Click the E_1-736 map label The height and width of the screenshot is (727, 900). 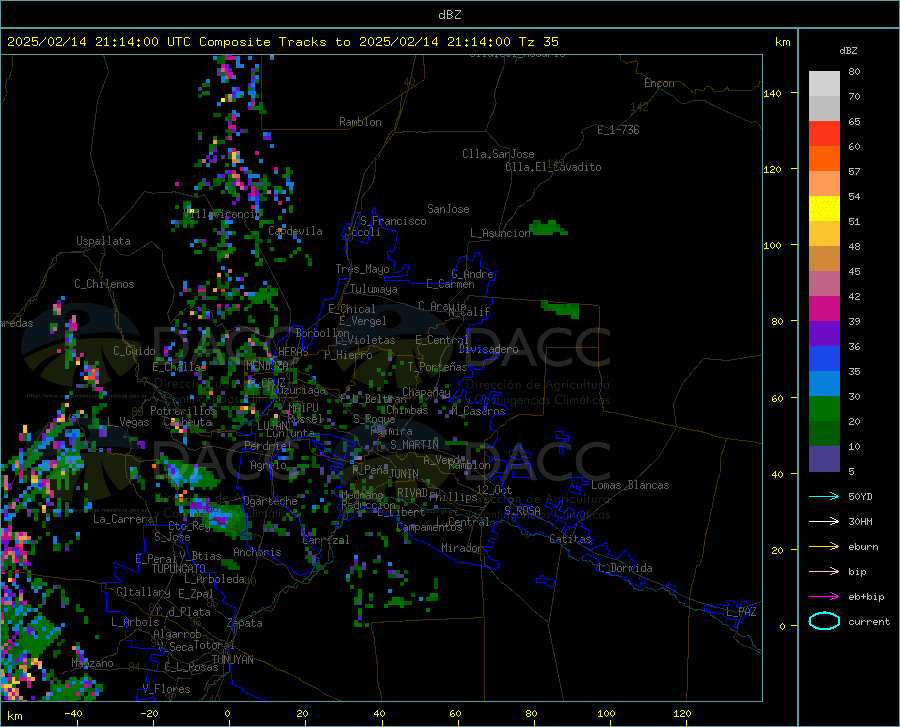pos(618,130)
